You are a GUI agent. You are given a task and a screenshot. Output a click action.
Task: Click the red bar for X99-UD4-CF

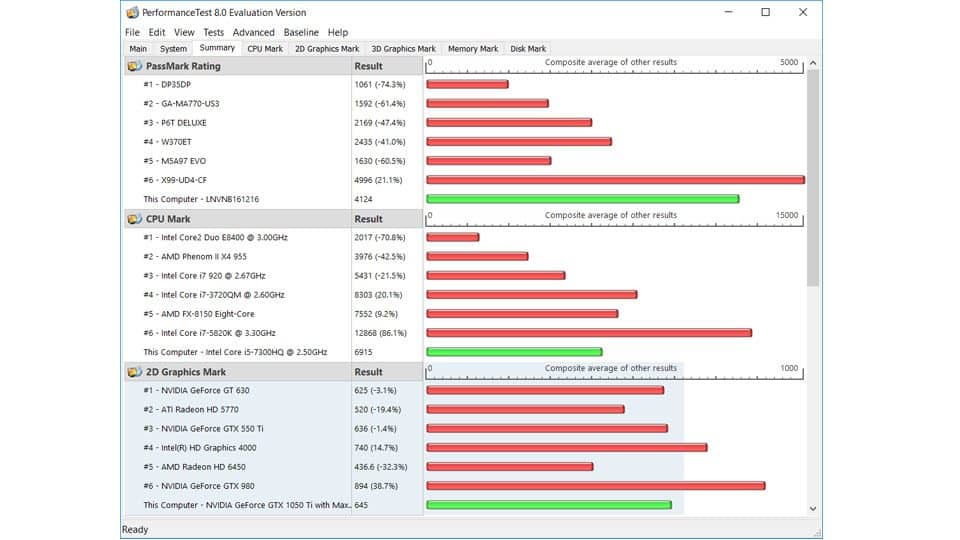615,180
